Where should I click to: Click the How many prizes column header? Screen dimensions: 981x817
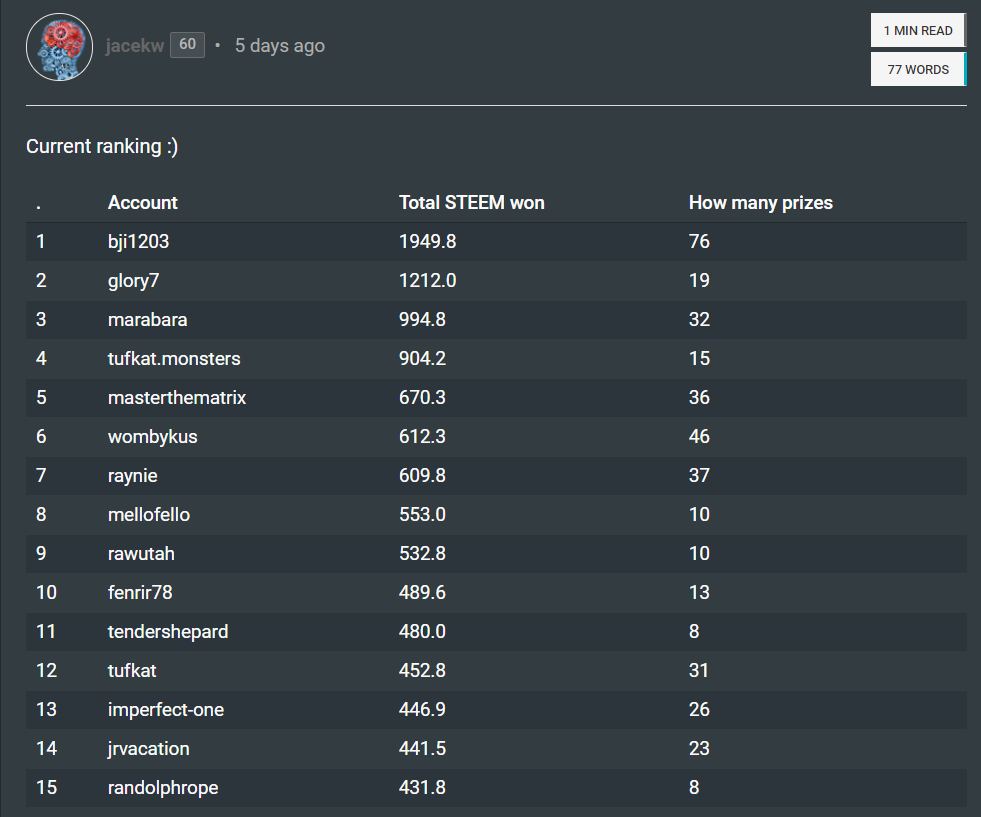(760, 203)
